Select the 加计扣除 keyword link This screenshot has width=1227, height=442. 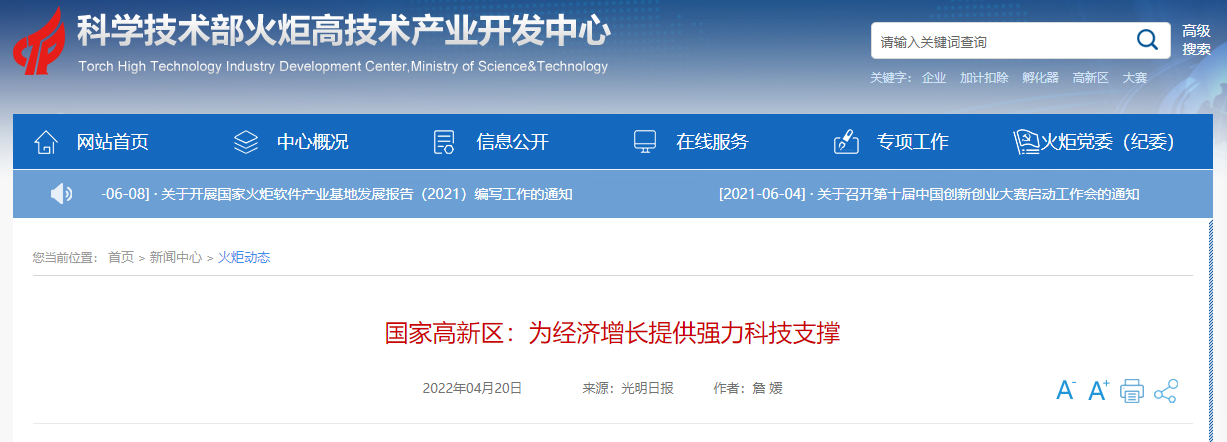tap(984, 78)
